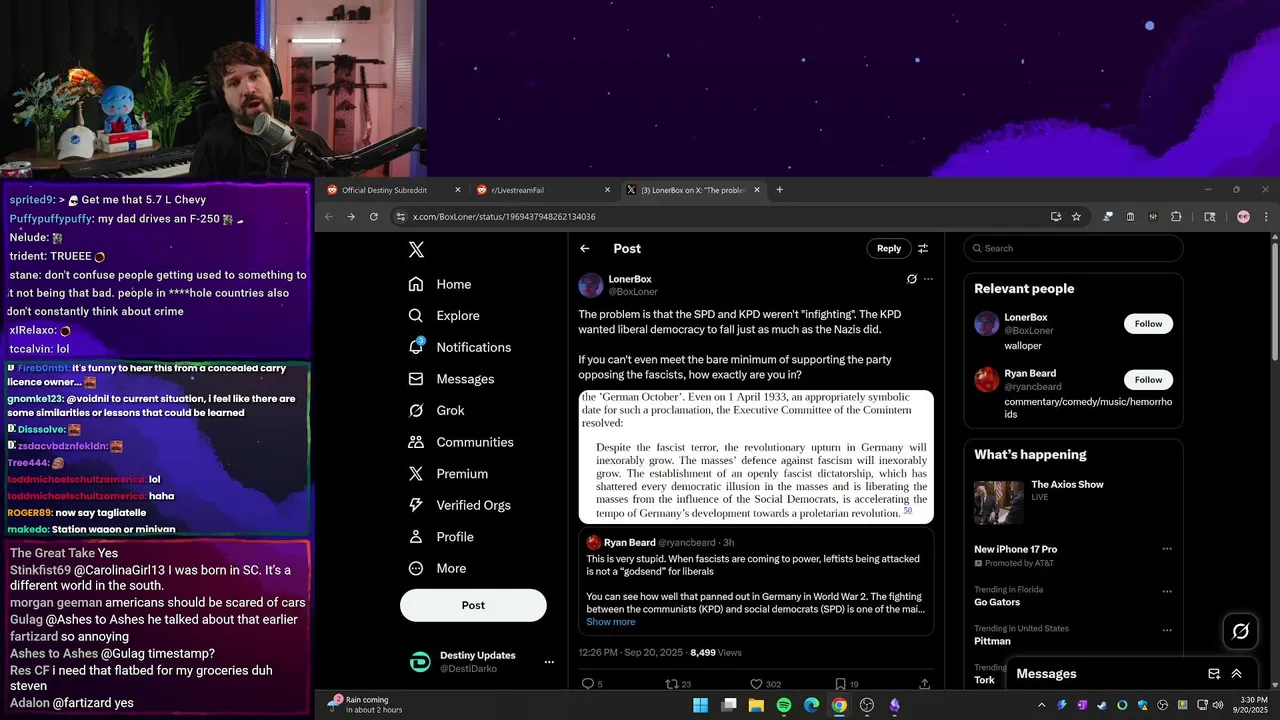Close the LonerBox on X tab
Image resolution: width=1280 pixels, height=720 pixels.
(757, 190)
